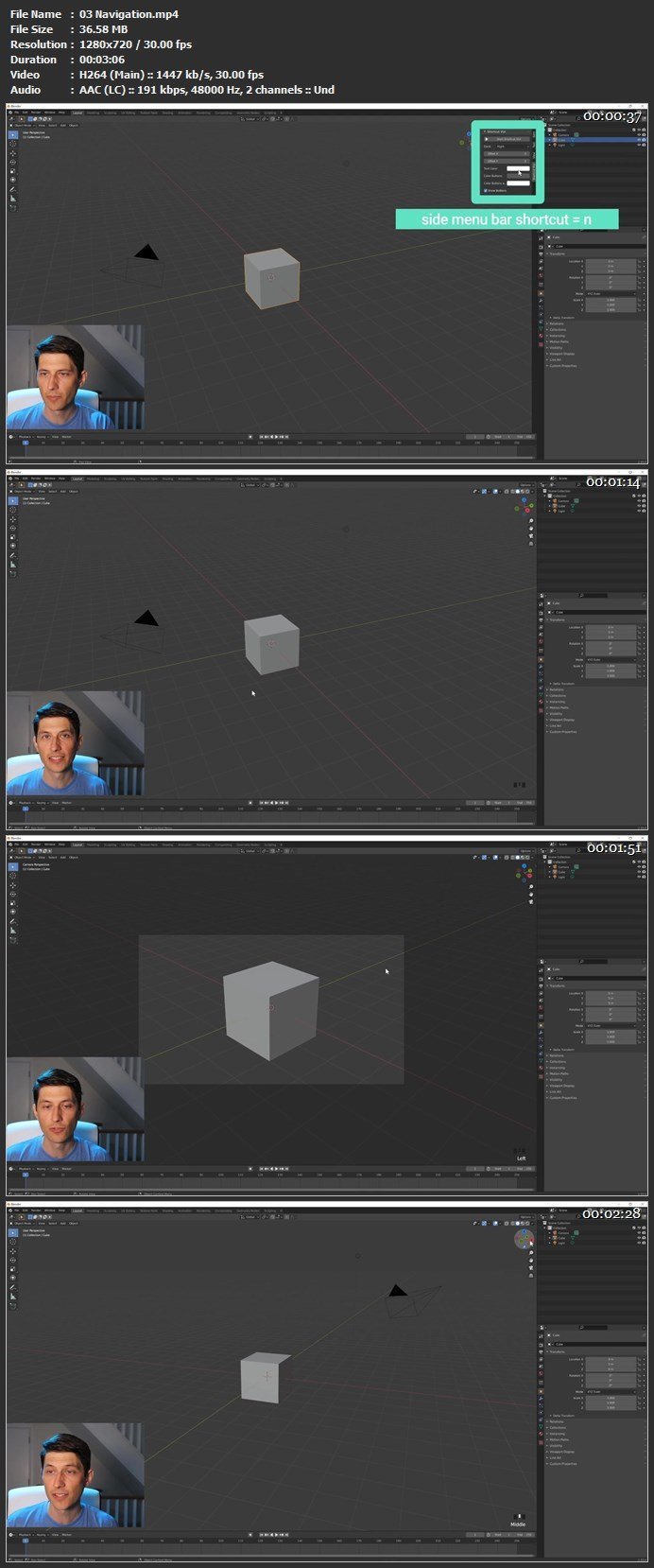The width and height of the screenshot is (654, 1568).
Task: Click Location X field in 00:01:14 frame
Action: click(611, 627)
